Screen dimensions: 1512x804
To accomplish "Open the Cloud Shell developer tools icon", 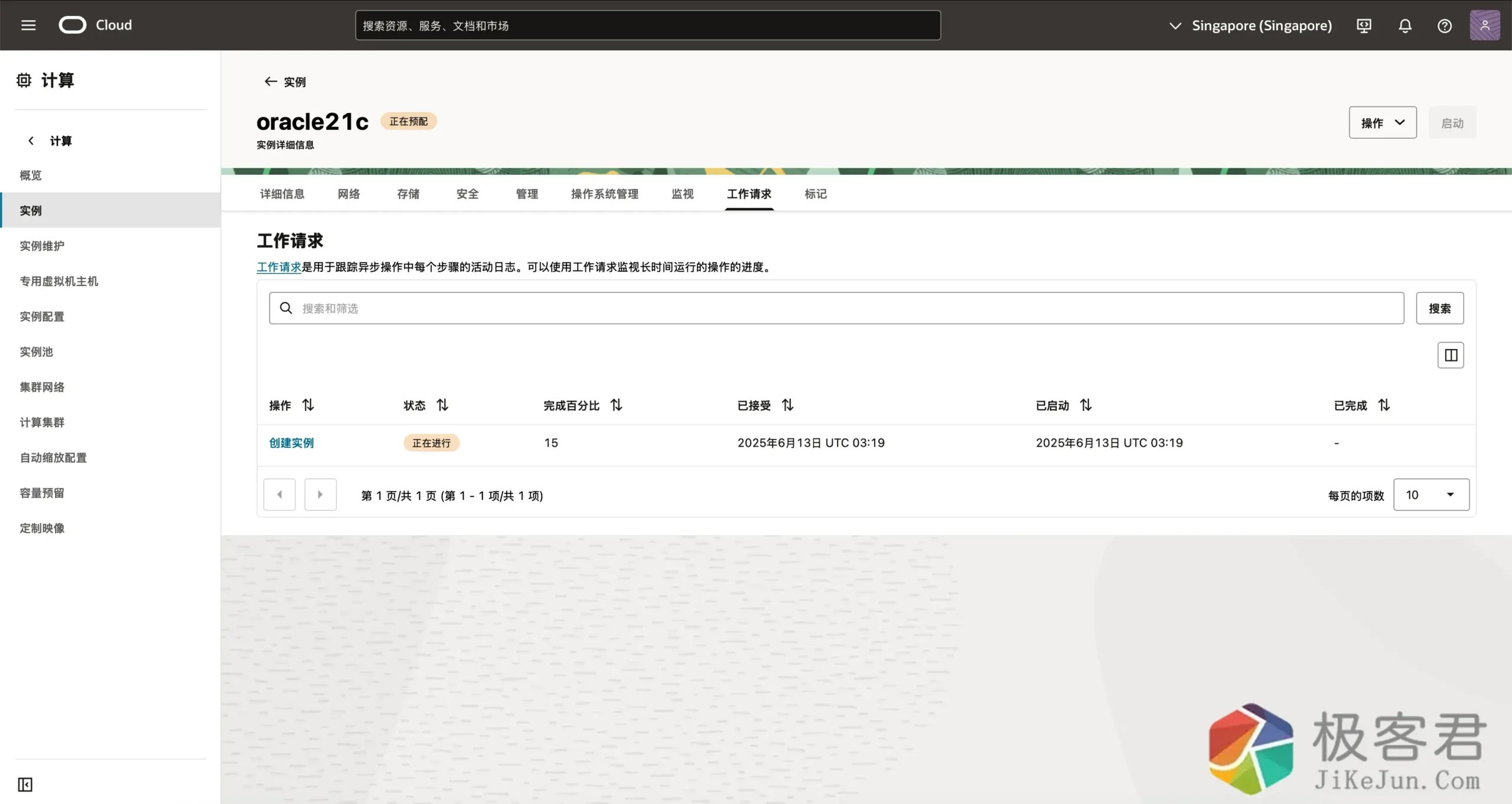I will coord(1364,25).
